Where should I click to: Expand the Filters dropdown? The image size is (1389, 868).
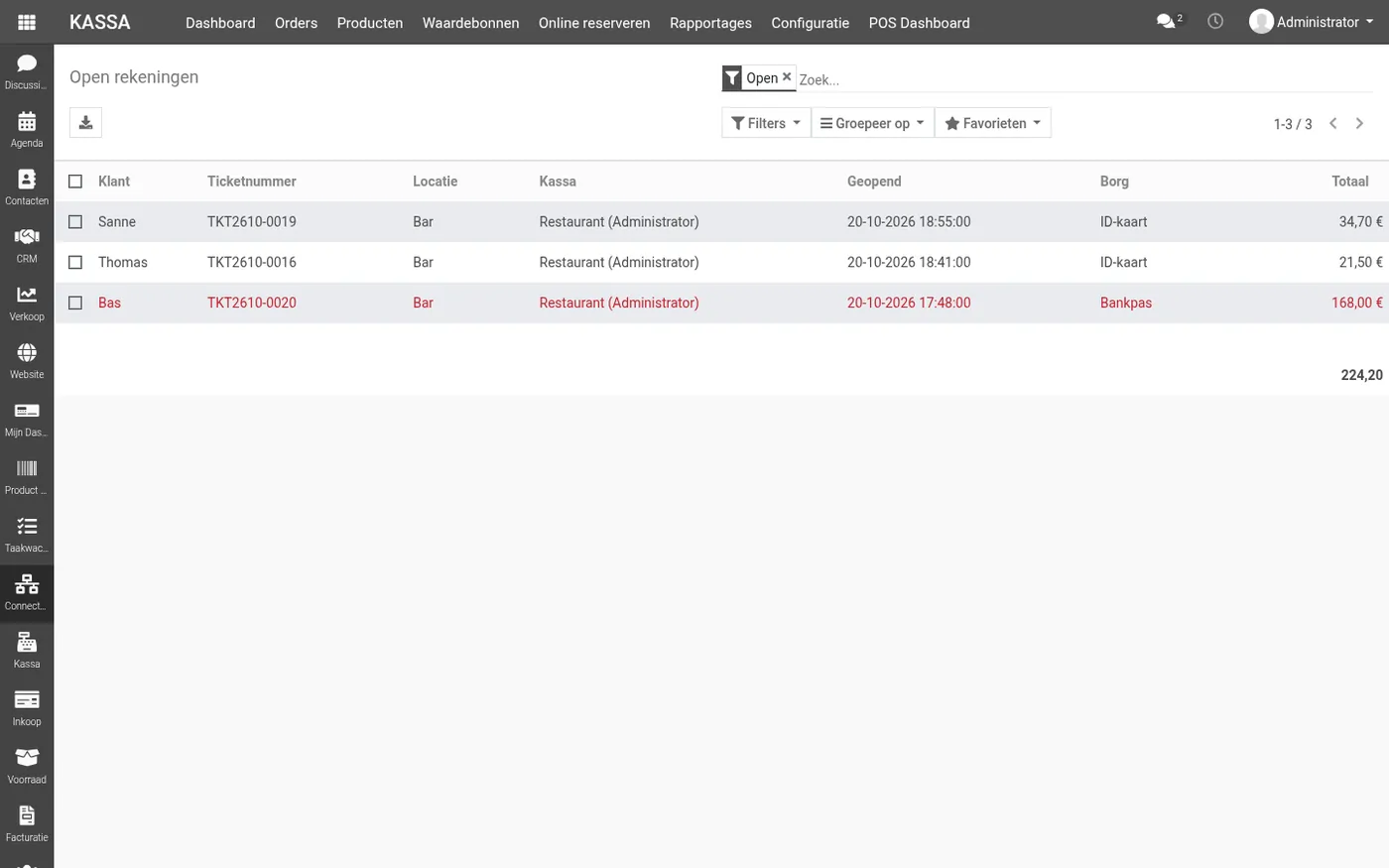tap(766, 123)
